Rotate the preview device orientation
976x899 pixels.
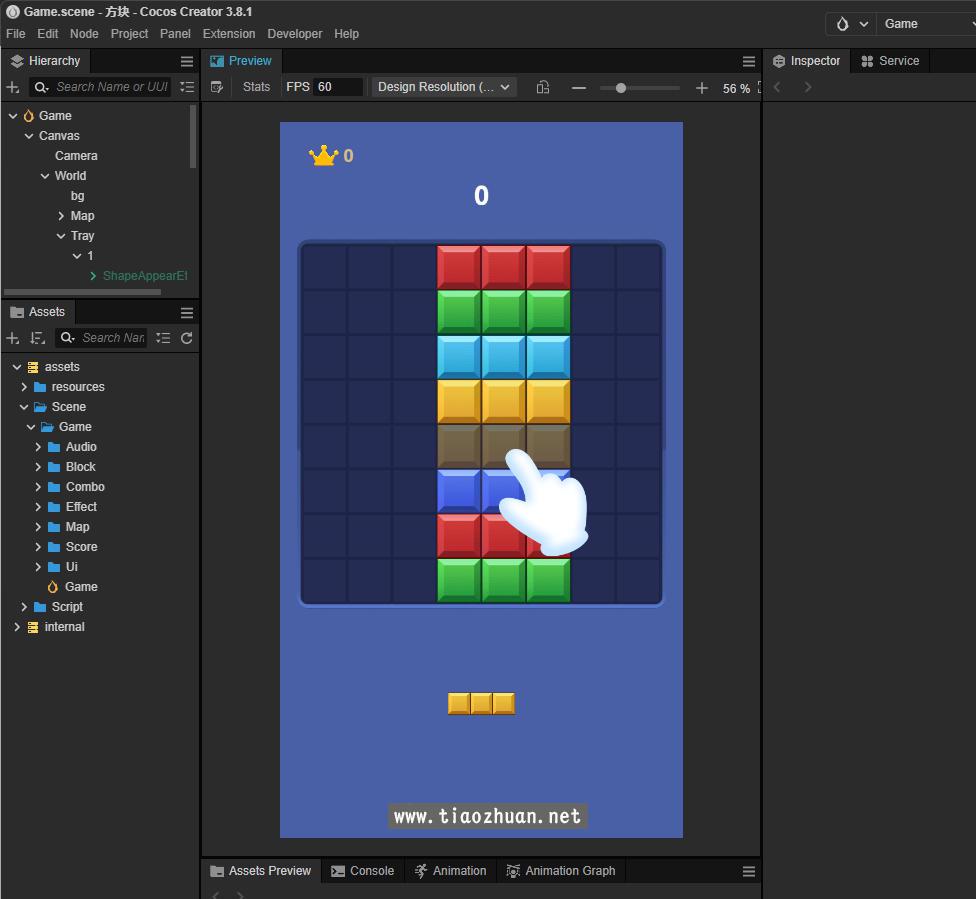coord(543,87)
